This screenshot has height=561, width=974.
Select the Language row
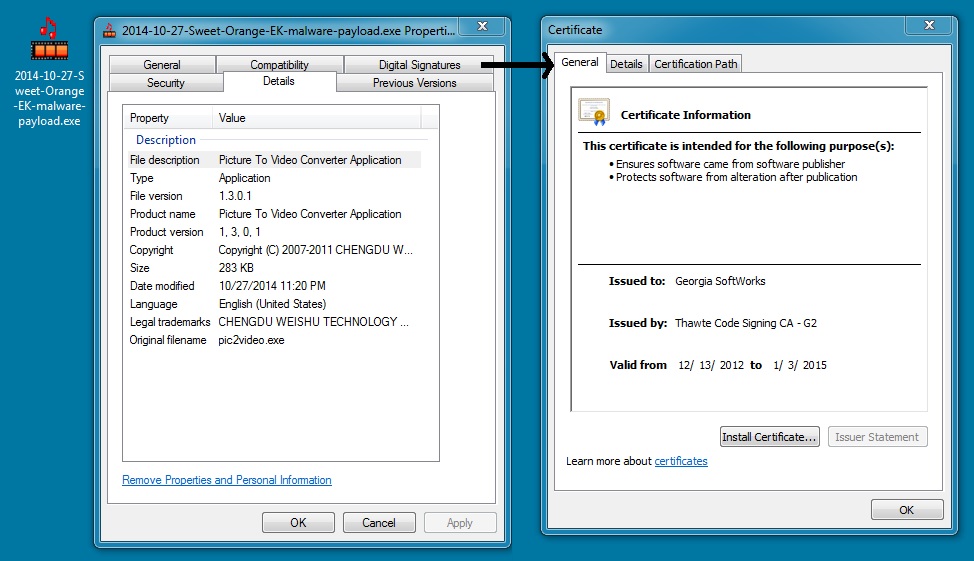274,304
